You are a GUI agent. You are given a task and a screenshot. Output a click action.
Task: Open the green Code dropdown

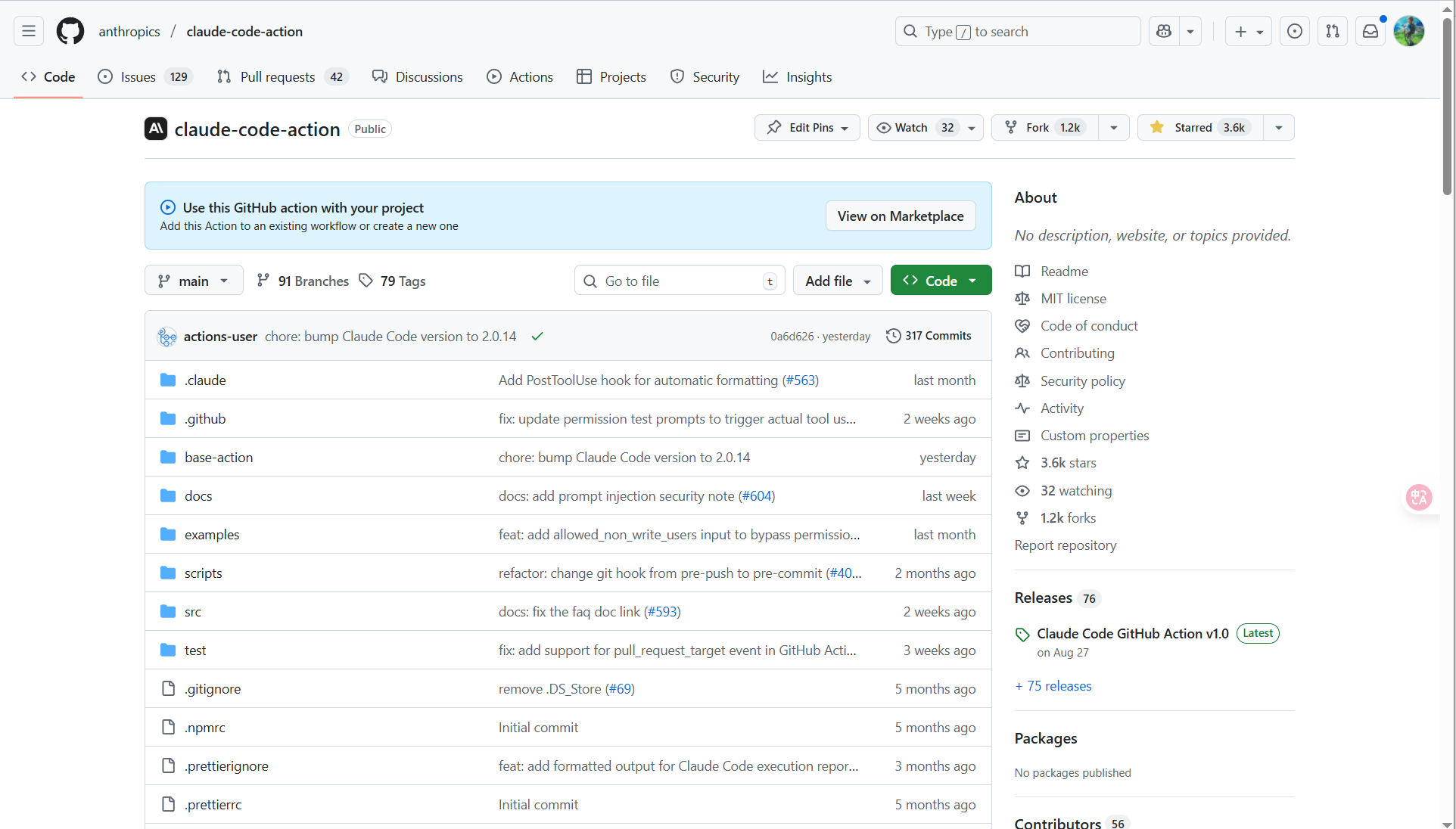tap(941, 281)
